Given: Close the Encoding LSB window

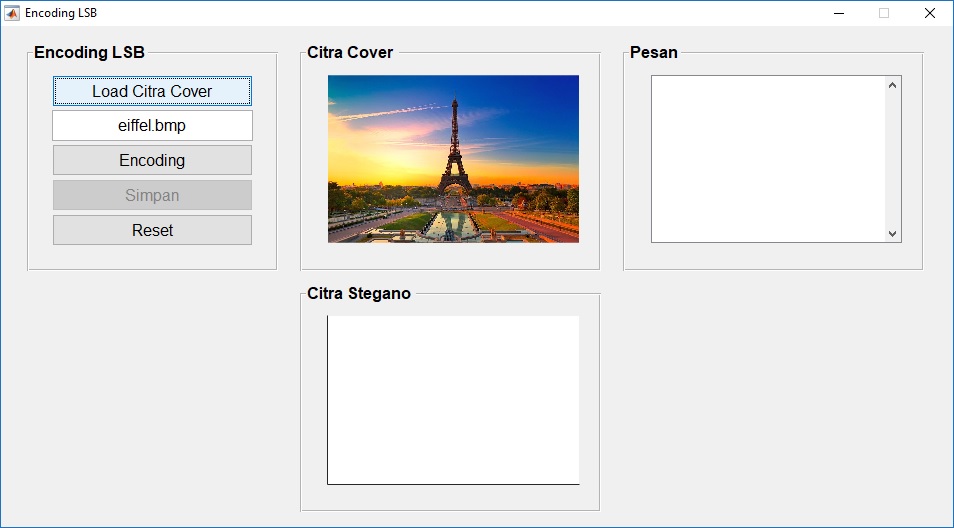Looking at the screenshot, I should click(x=930, y=13).
